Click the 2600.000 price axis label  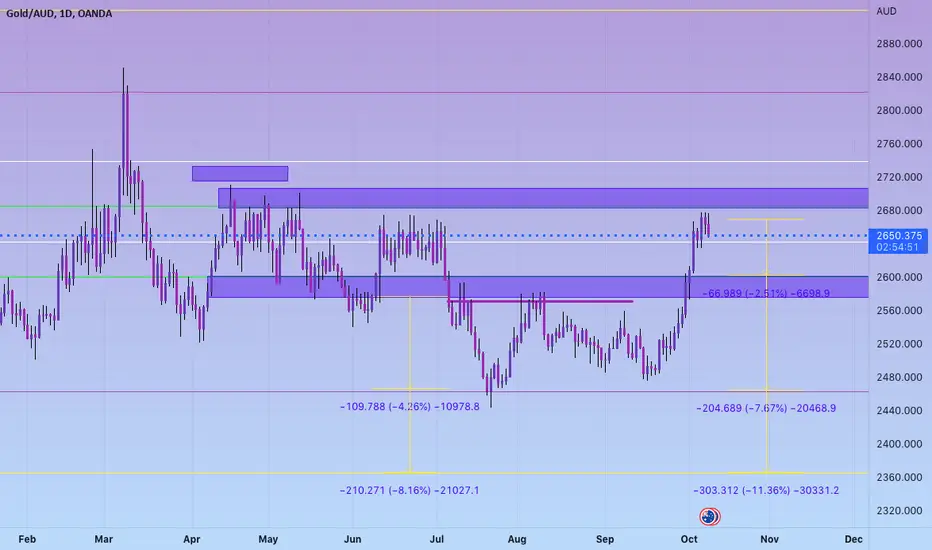[899, 277]
